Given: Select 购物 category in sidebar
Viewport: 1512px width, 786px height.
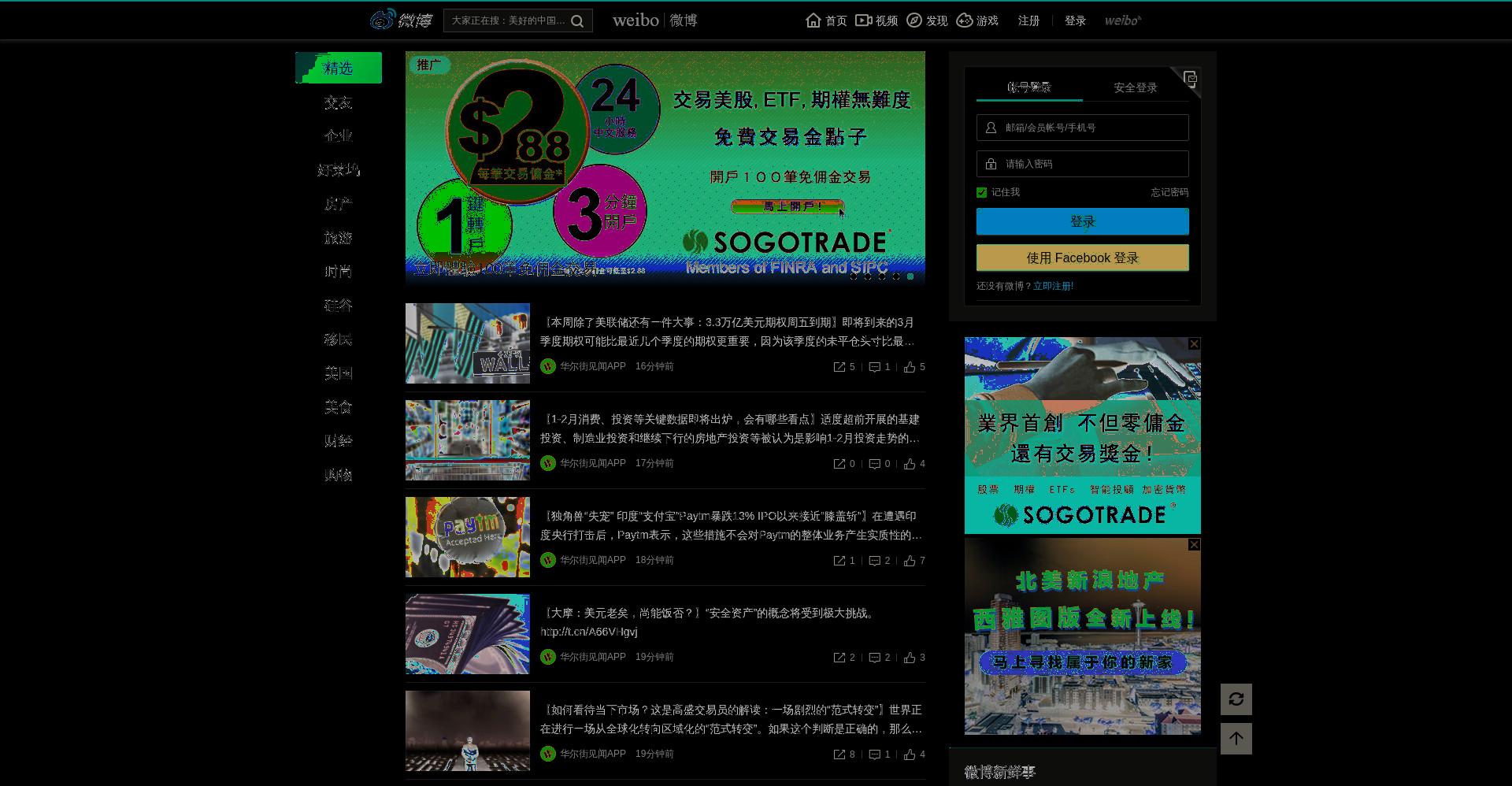Looking at the screenshot, I should tap(339, 475).
